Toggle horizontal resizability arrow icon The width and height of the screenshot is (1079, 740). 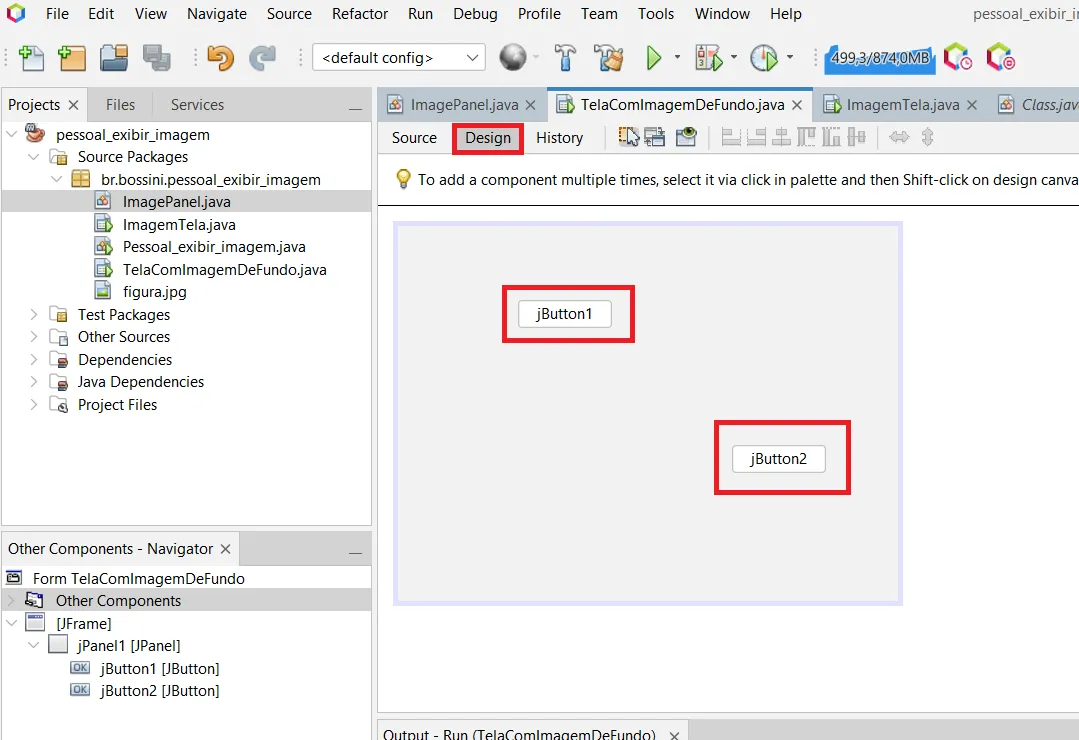899,137
